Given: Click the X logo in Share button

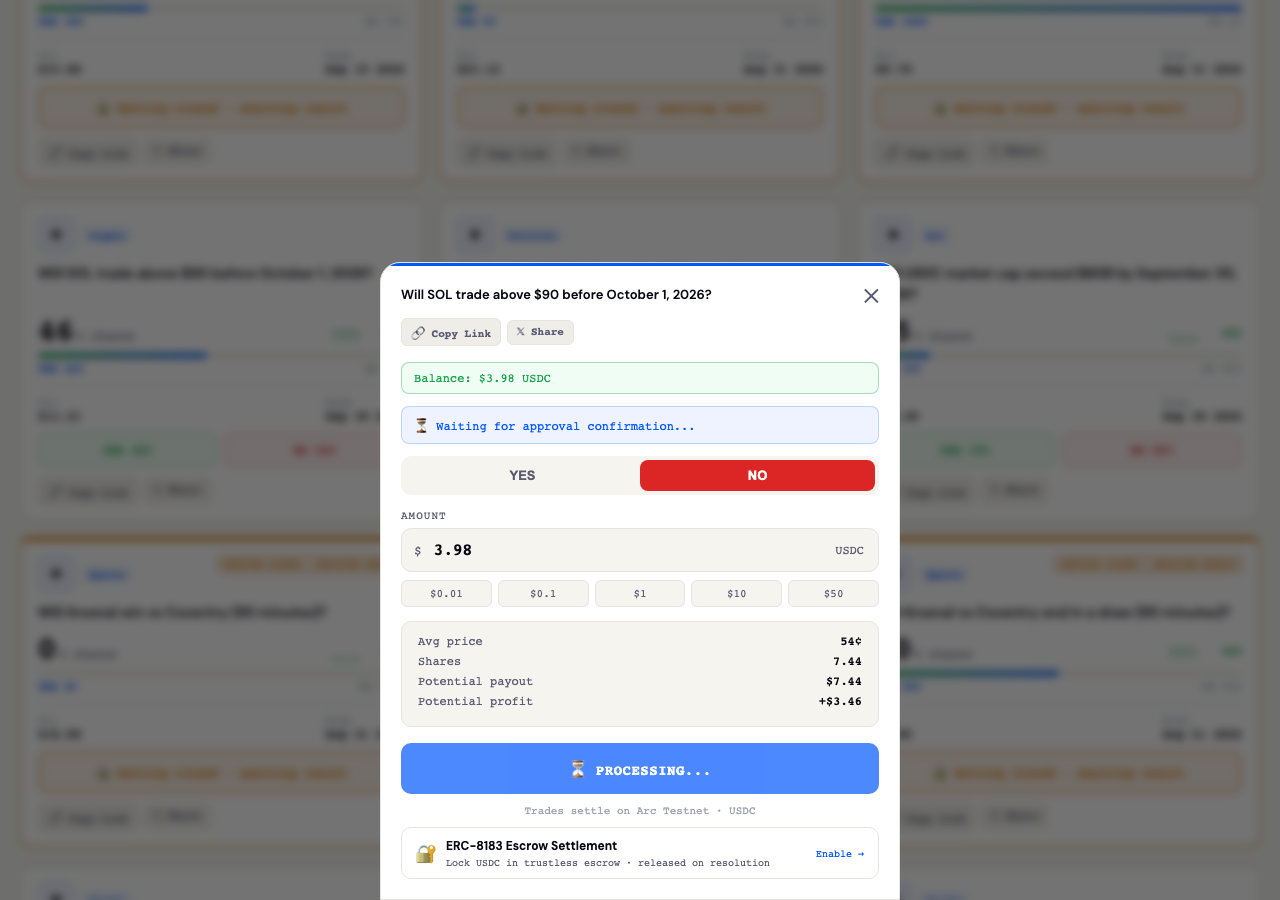Looking at the screenshot, I should [520, 332].
